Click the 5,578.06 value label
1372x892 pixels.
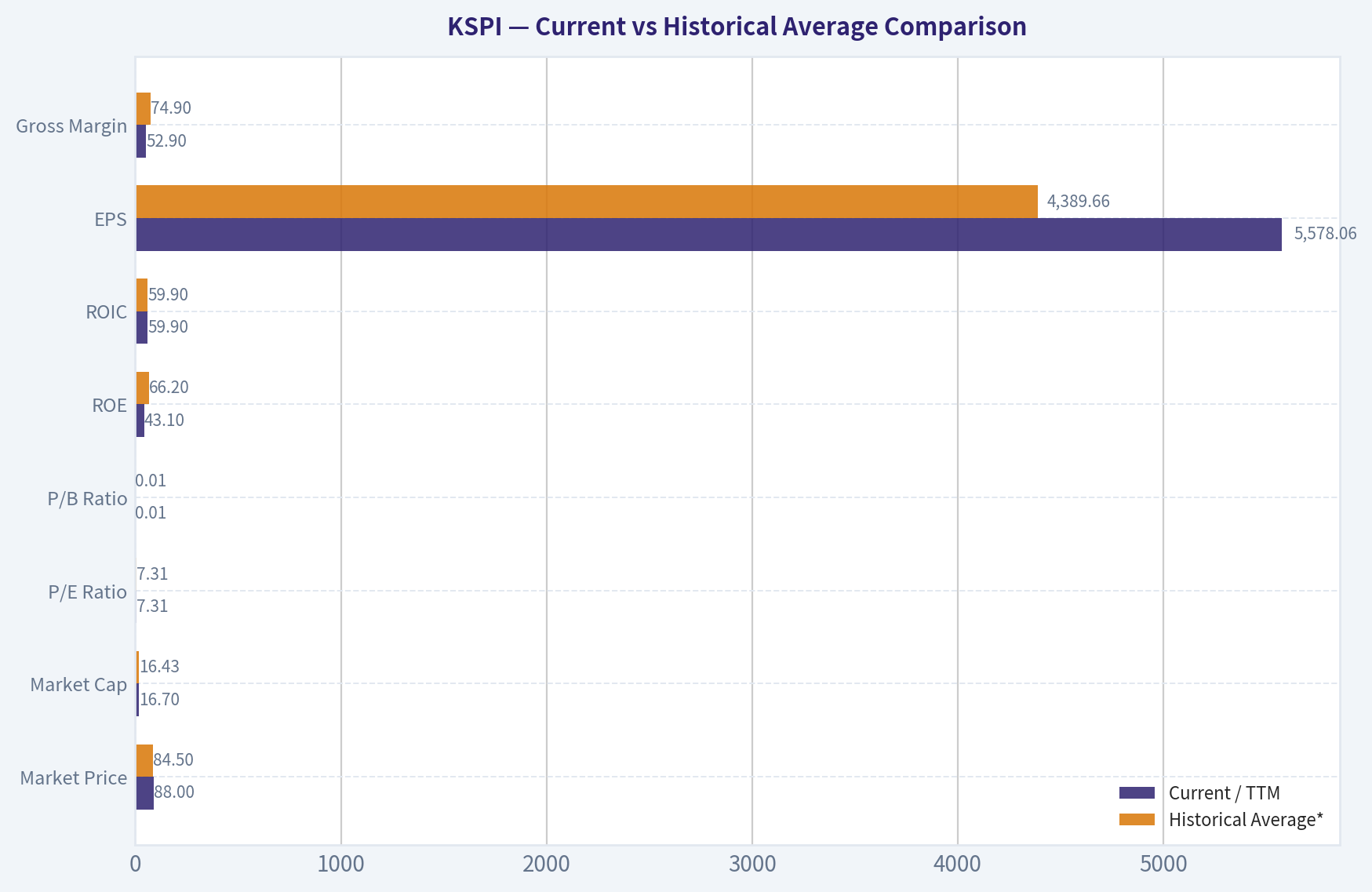click(1325, 234)
